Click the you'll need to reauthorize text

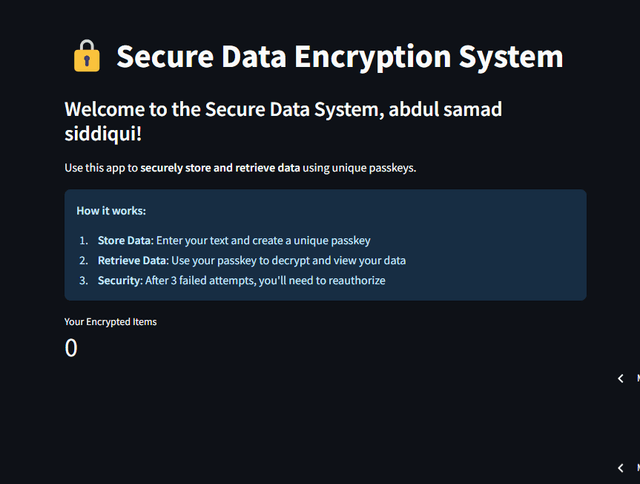(322, 281)
